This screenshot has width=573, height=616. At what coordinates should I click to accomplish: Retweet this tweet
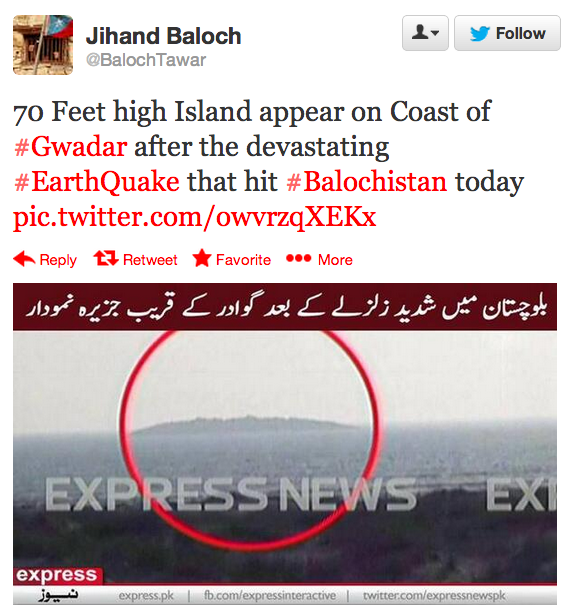click(135, 259)
